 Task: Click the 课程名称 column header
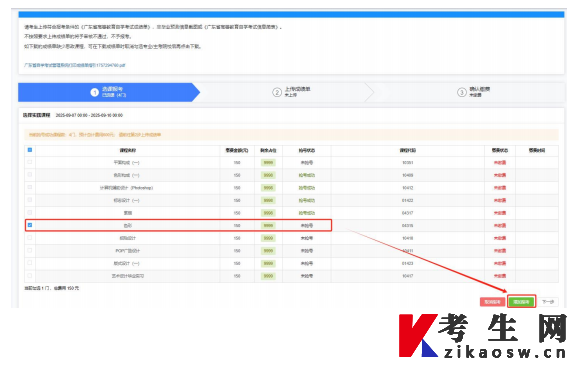tap(127, 150)
